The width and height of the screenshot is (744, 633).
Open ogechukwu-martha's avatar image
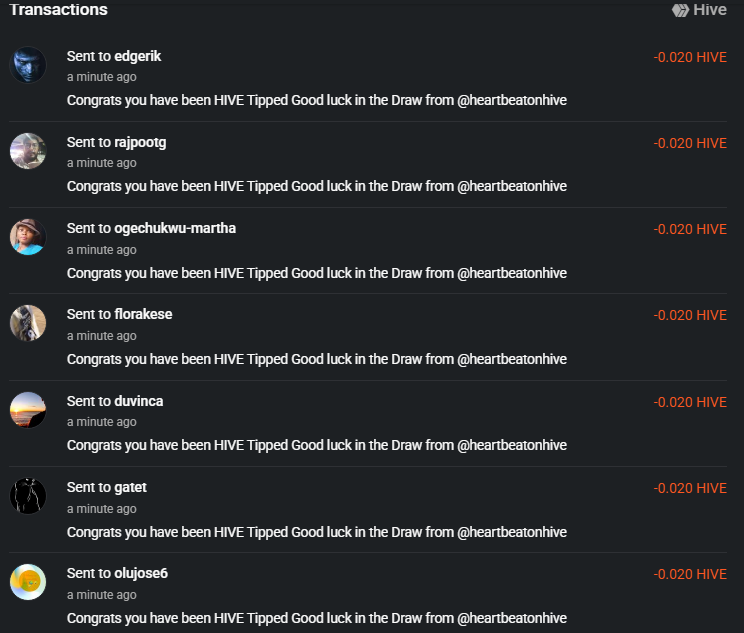(28, 237)
